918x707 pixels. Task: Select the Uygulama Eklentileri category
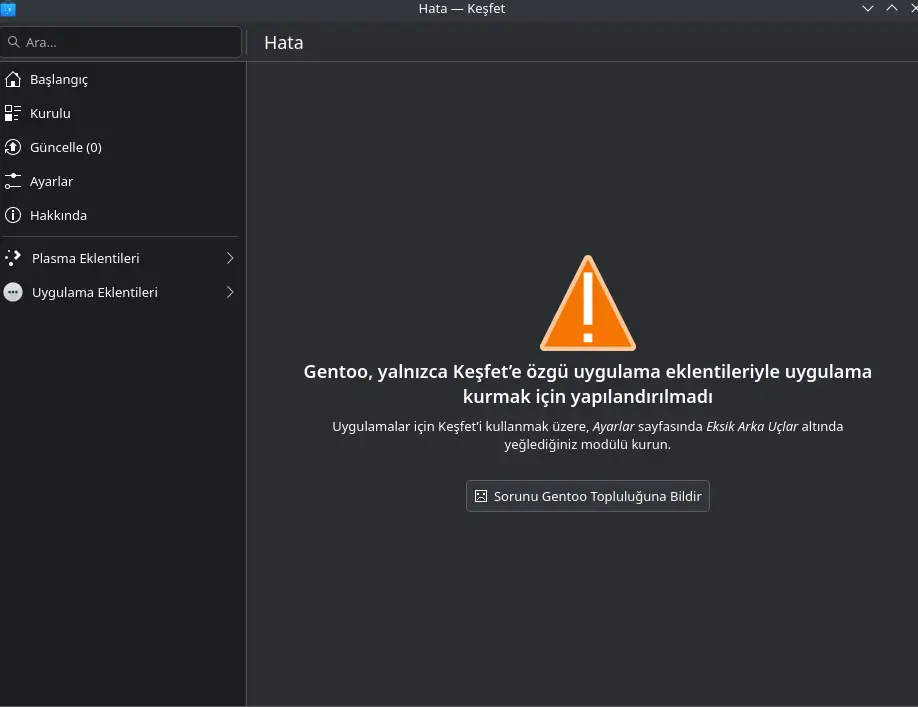tap(121, 292)
